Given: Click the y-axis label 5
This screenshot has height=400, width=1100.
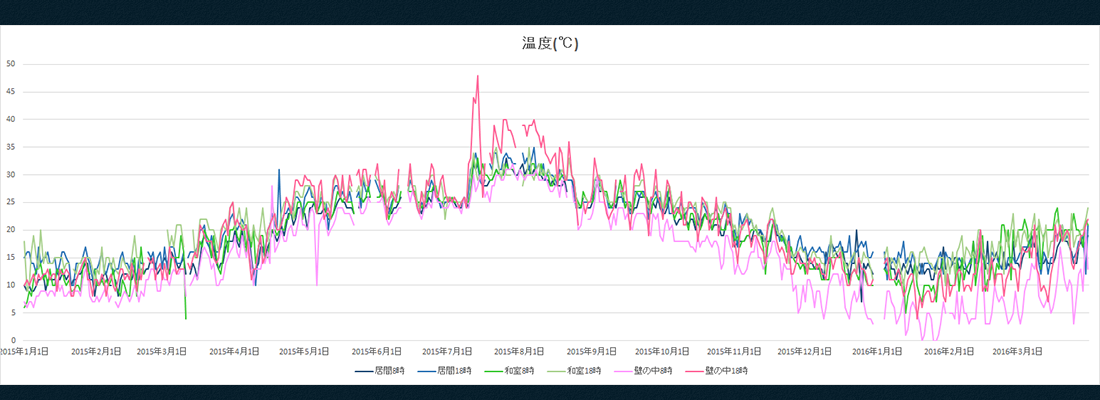Looking at the screenshot, I should (x=13, y=313).
